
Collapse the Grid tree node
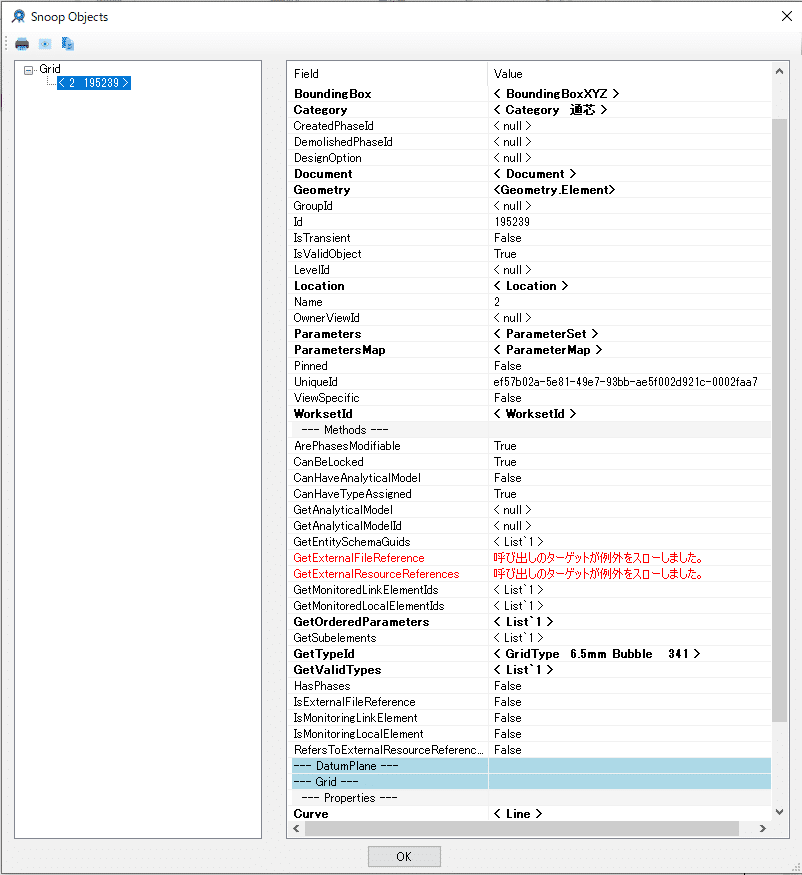coord(30,68)
